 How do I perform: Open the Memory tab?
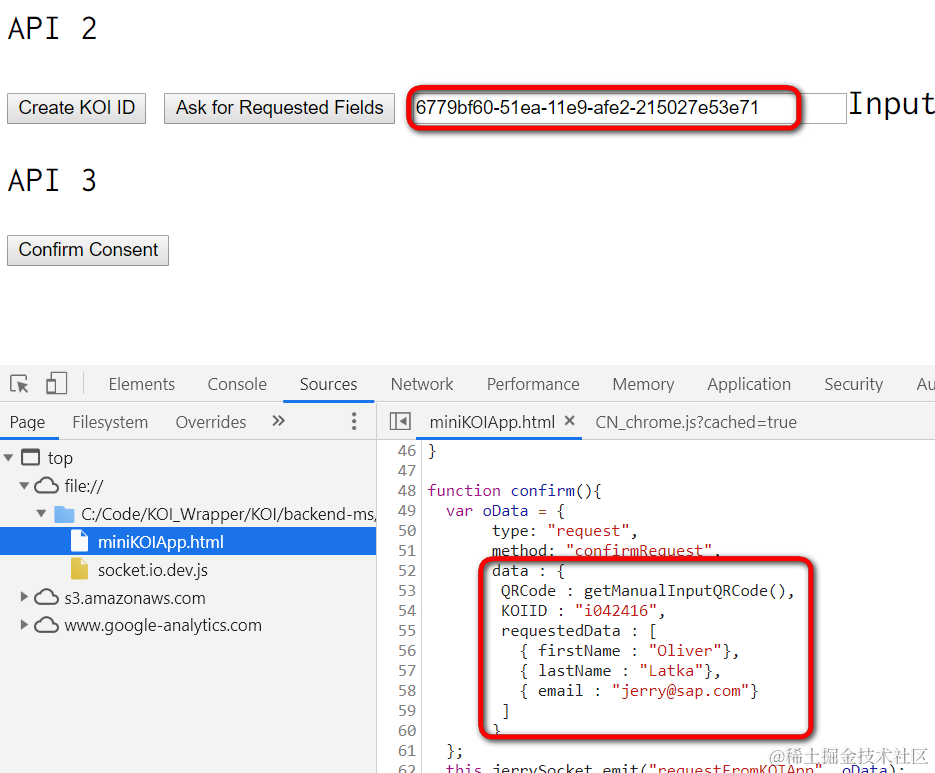(x=643, y=384)
